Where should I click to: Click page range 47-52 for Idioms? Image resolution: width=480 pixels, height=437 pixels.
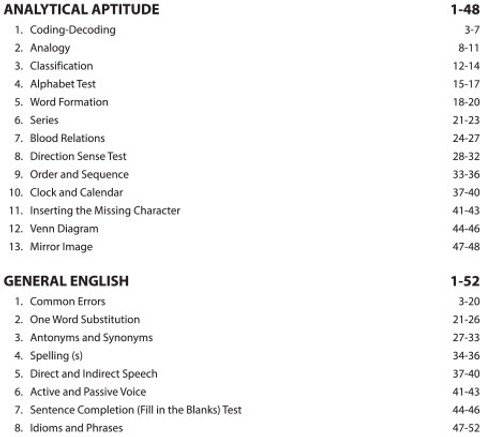point(466,428)
